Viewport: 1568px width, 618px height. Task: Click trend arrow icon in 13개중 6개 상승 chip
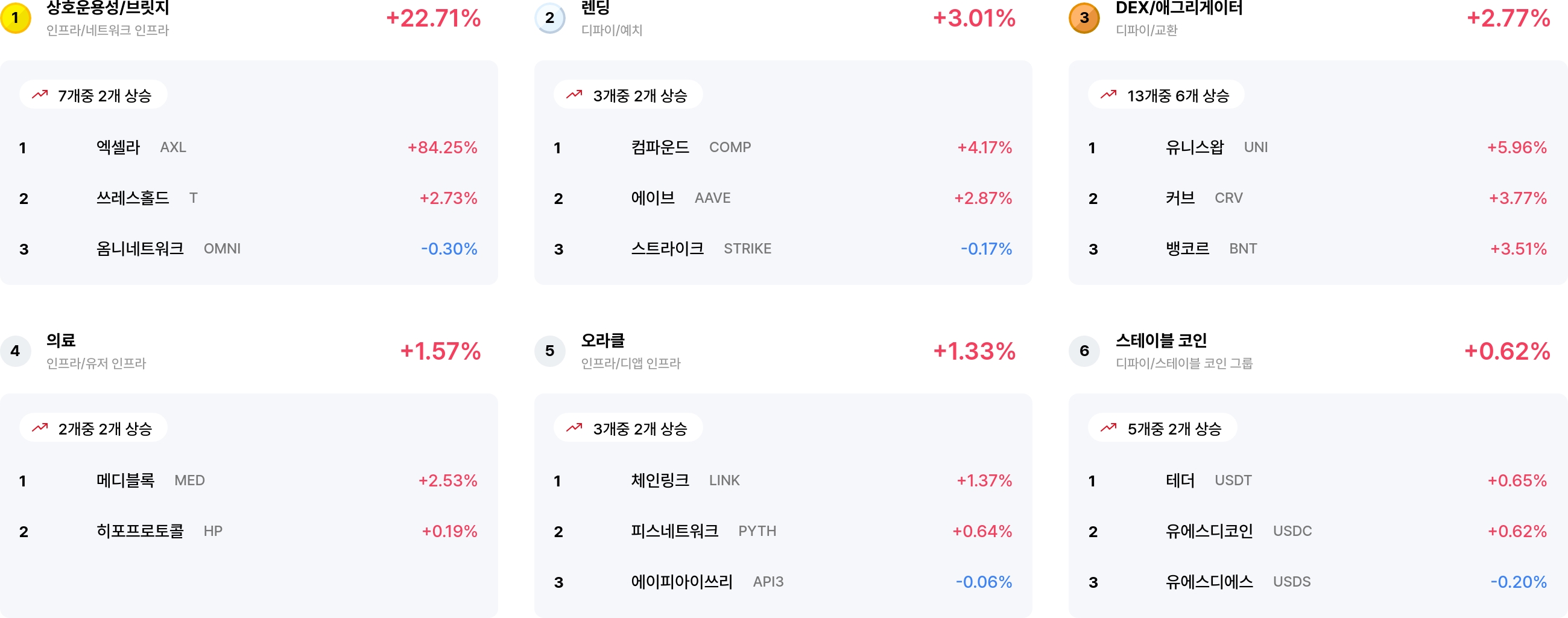(x=1108, y=95)
